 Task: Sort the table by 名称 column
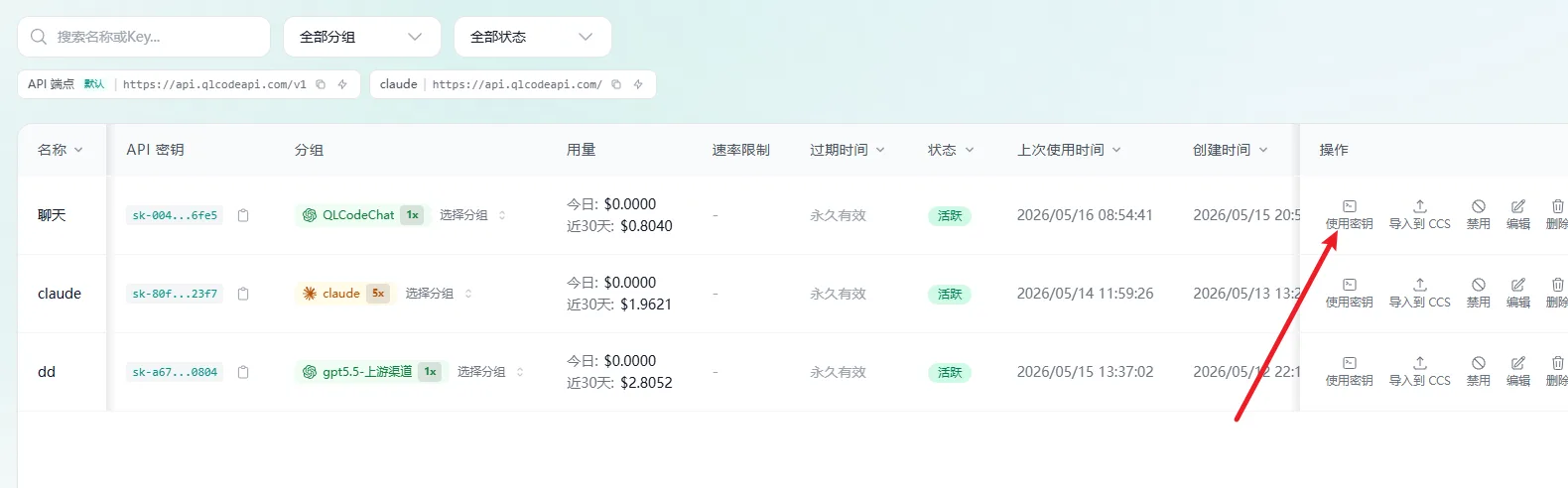pyautogui.click(x=61, y=150)
